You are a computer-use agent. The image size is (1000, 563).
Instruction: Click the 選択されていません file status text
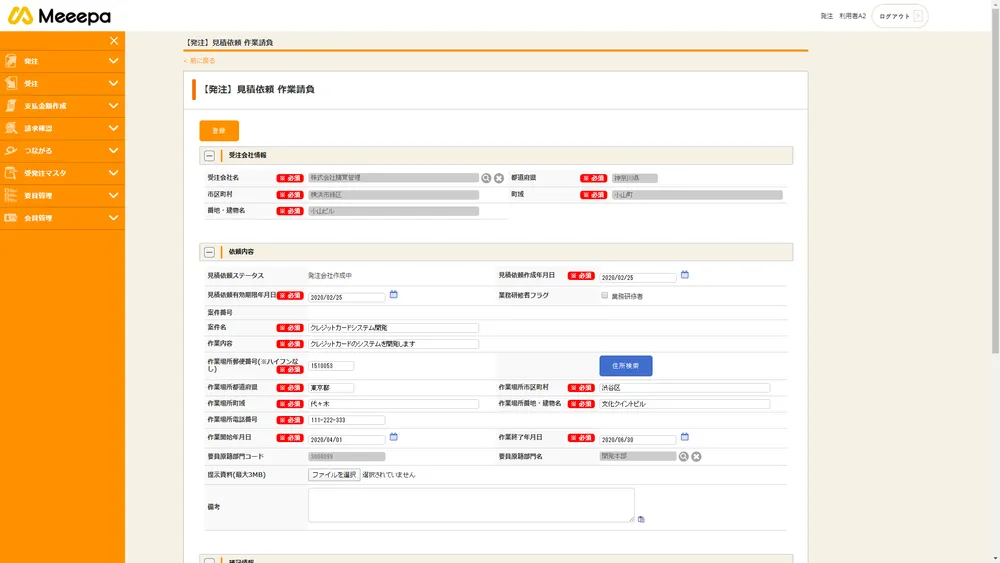[388, 474]
